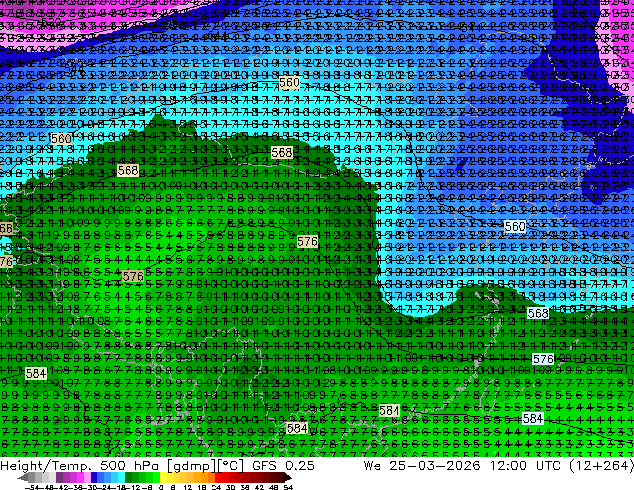Select the "We 25-03-2026" date text

click(x=422, y=465)
